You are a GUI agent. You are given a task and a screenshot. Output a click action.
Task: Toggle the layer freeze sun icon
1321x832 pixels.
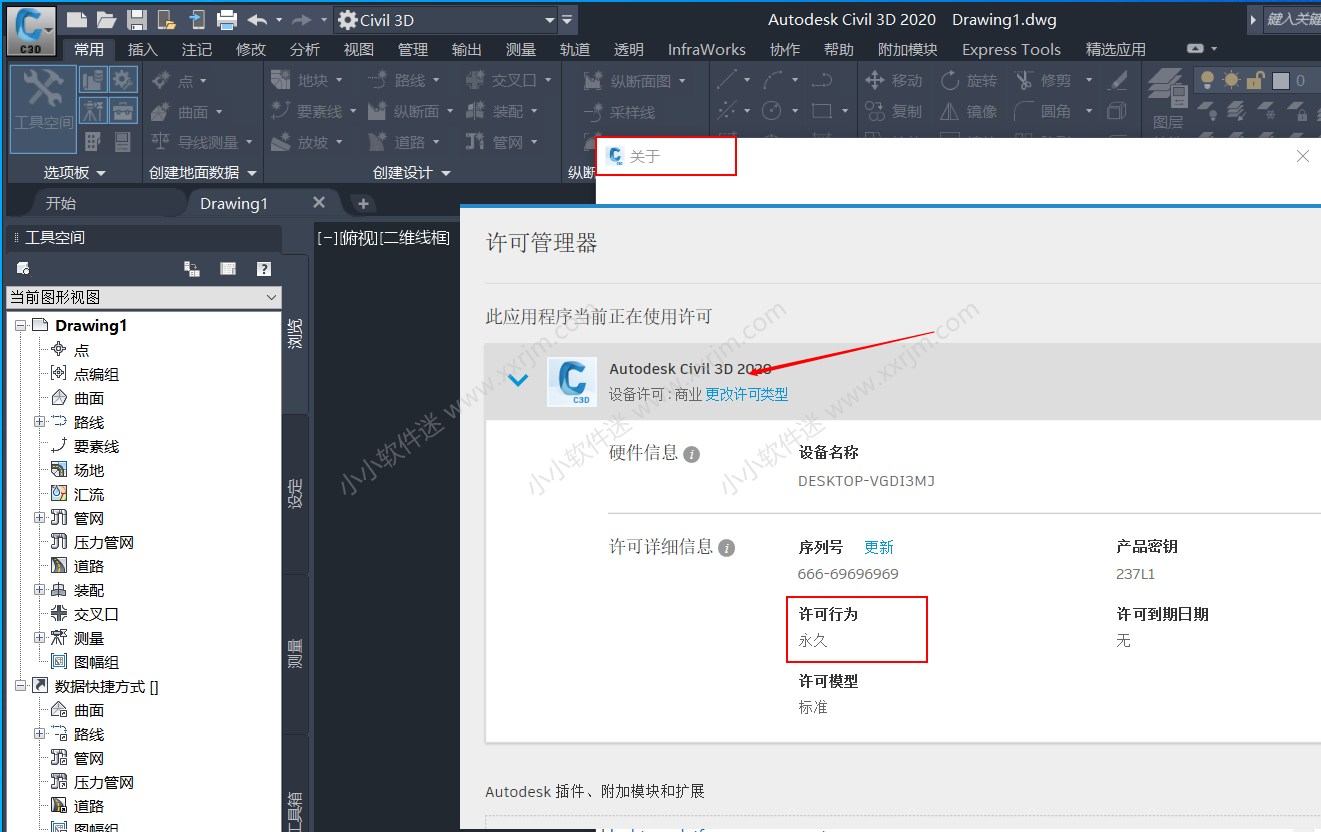click(x=1231, y=80)
